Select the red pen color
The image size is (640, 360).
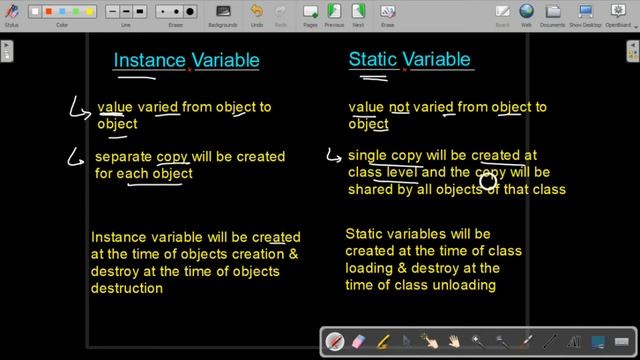pos(49,11)
